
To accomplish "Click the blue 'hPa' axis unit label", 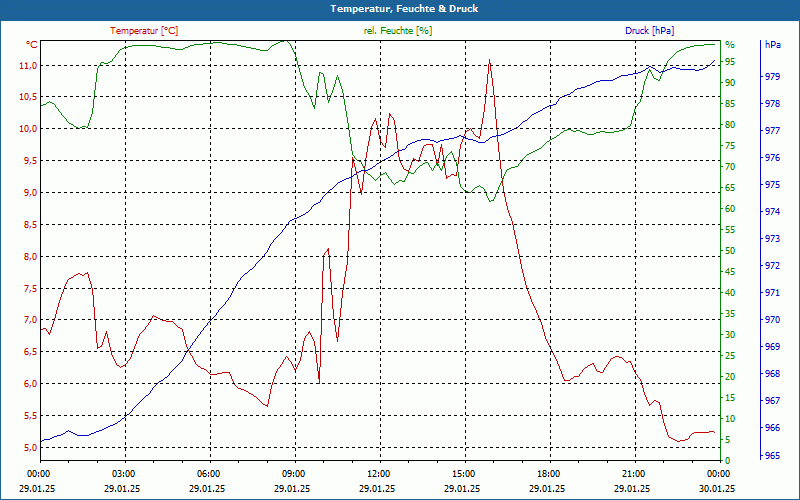I will coord(773,44).
